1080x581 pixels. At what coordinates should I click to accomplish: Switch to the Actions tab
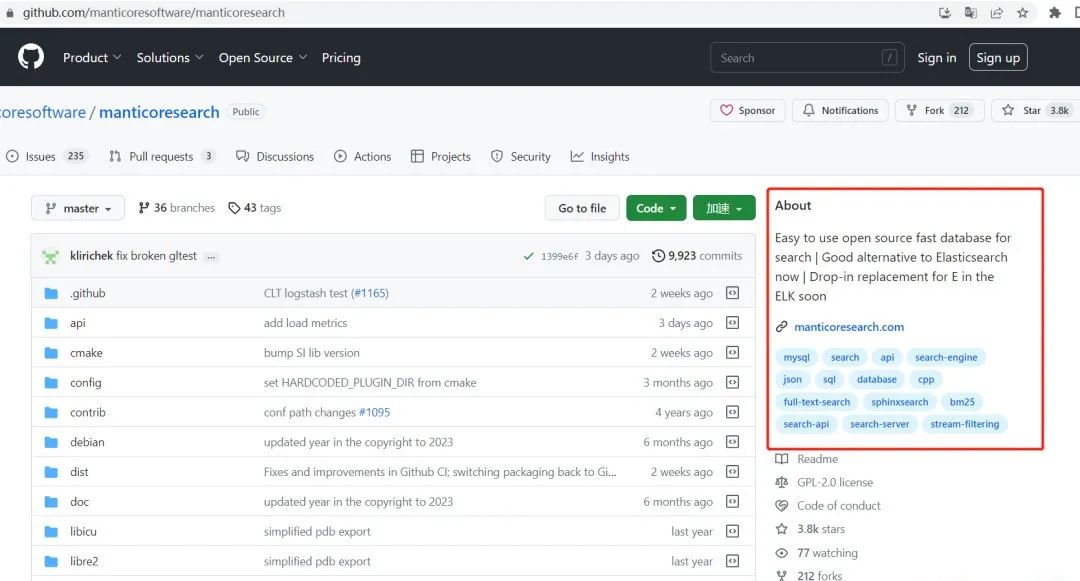click(x=362, y=156)
